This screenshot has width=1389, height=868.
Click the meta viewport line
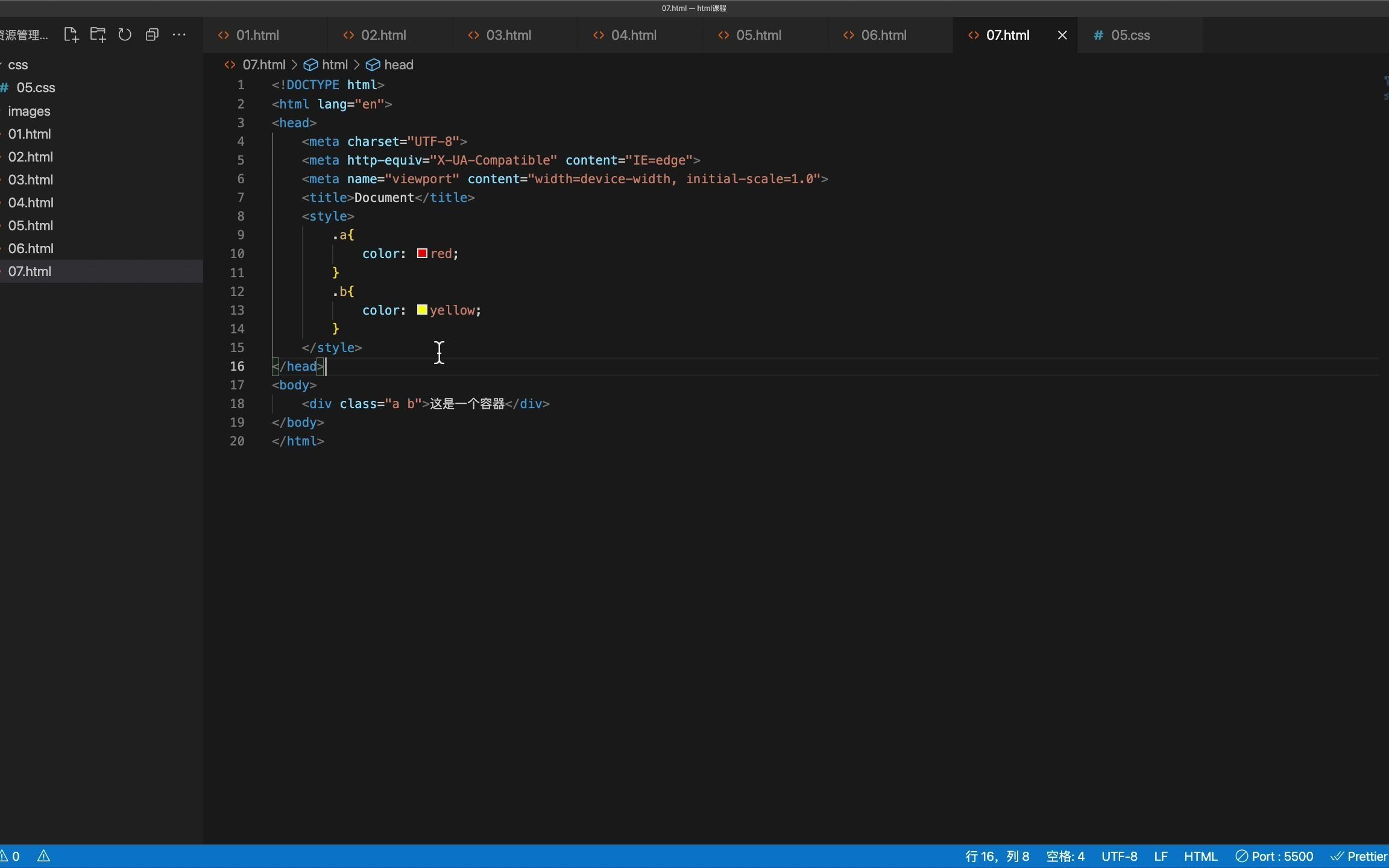click(565, 179)
